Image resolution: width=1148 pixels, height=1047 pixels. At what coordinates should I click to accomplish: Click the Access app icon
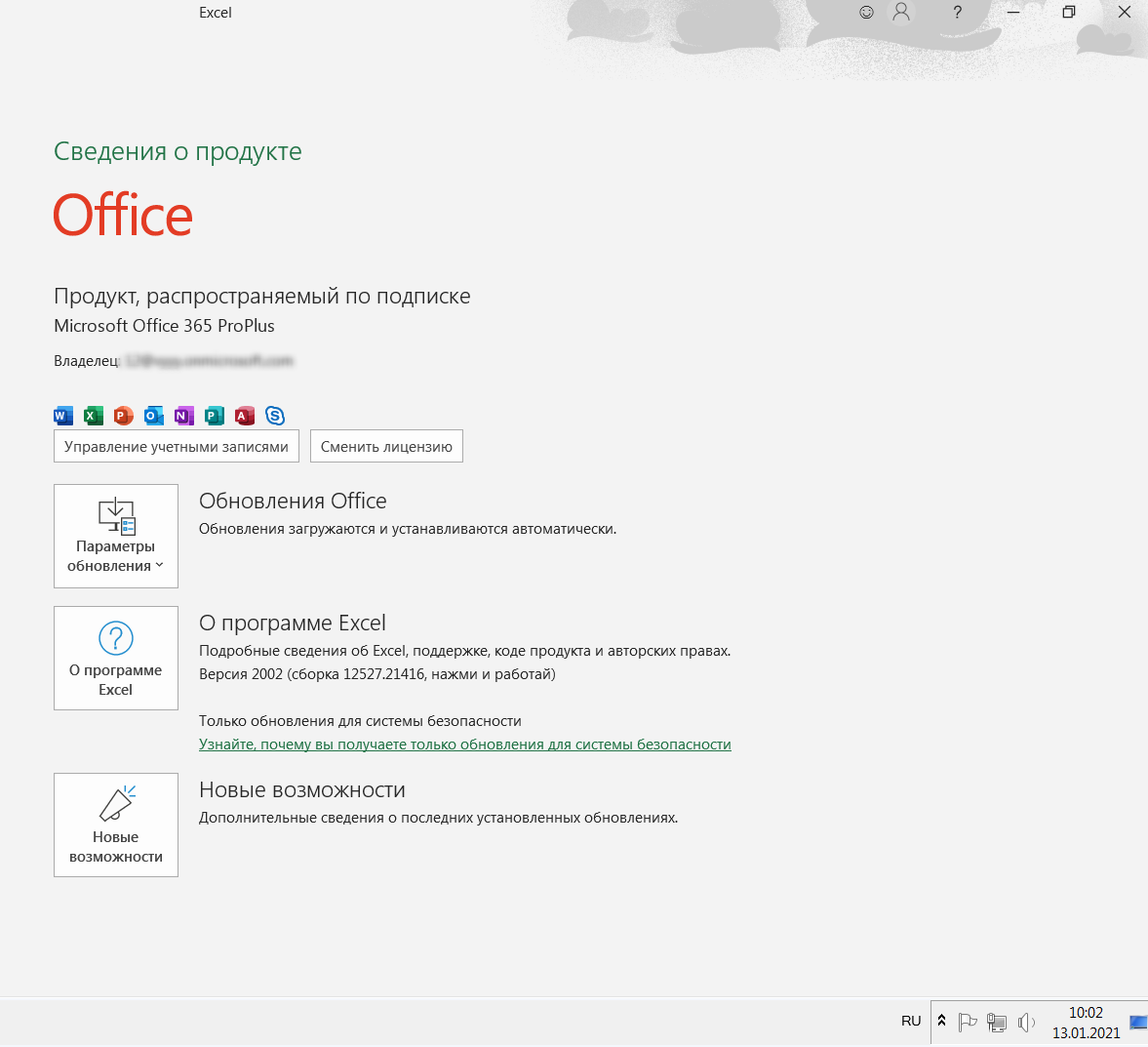(x=245, y=416)
